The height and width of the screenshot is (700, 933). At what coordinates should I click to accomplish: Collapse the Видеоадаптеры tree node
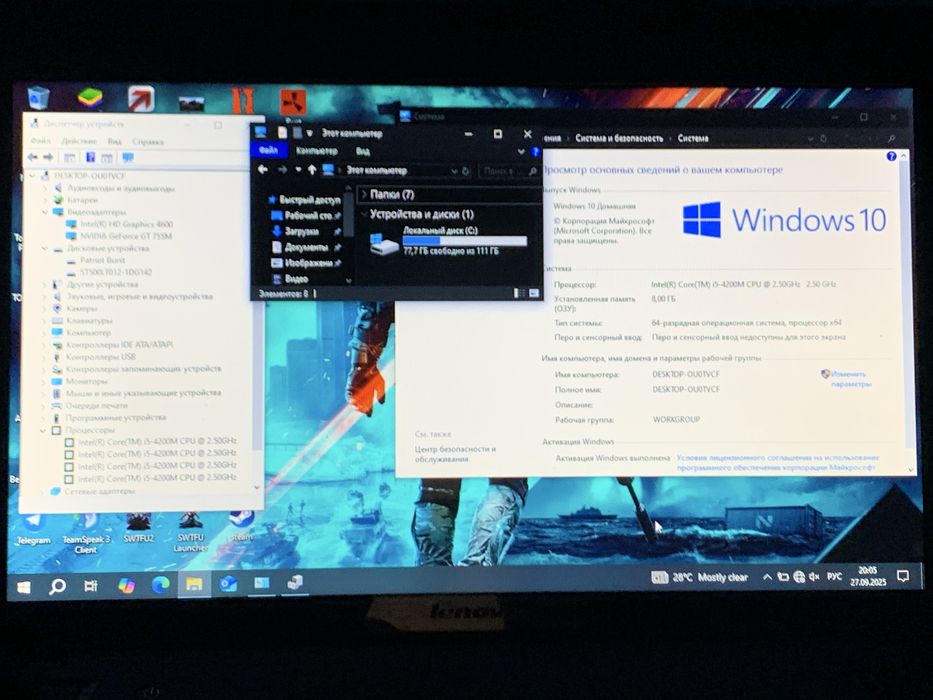tap(45, 212)
